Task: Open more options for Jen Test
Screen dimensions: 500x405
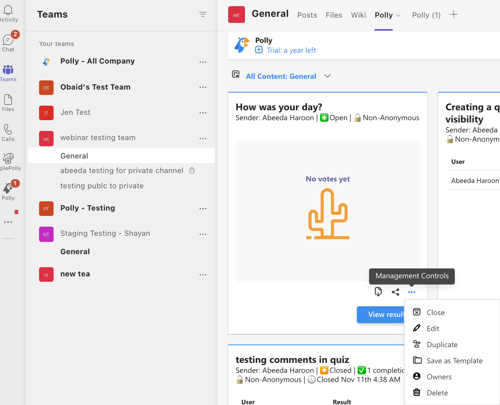Action: 203,113
